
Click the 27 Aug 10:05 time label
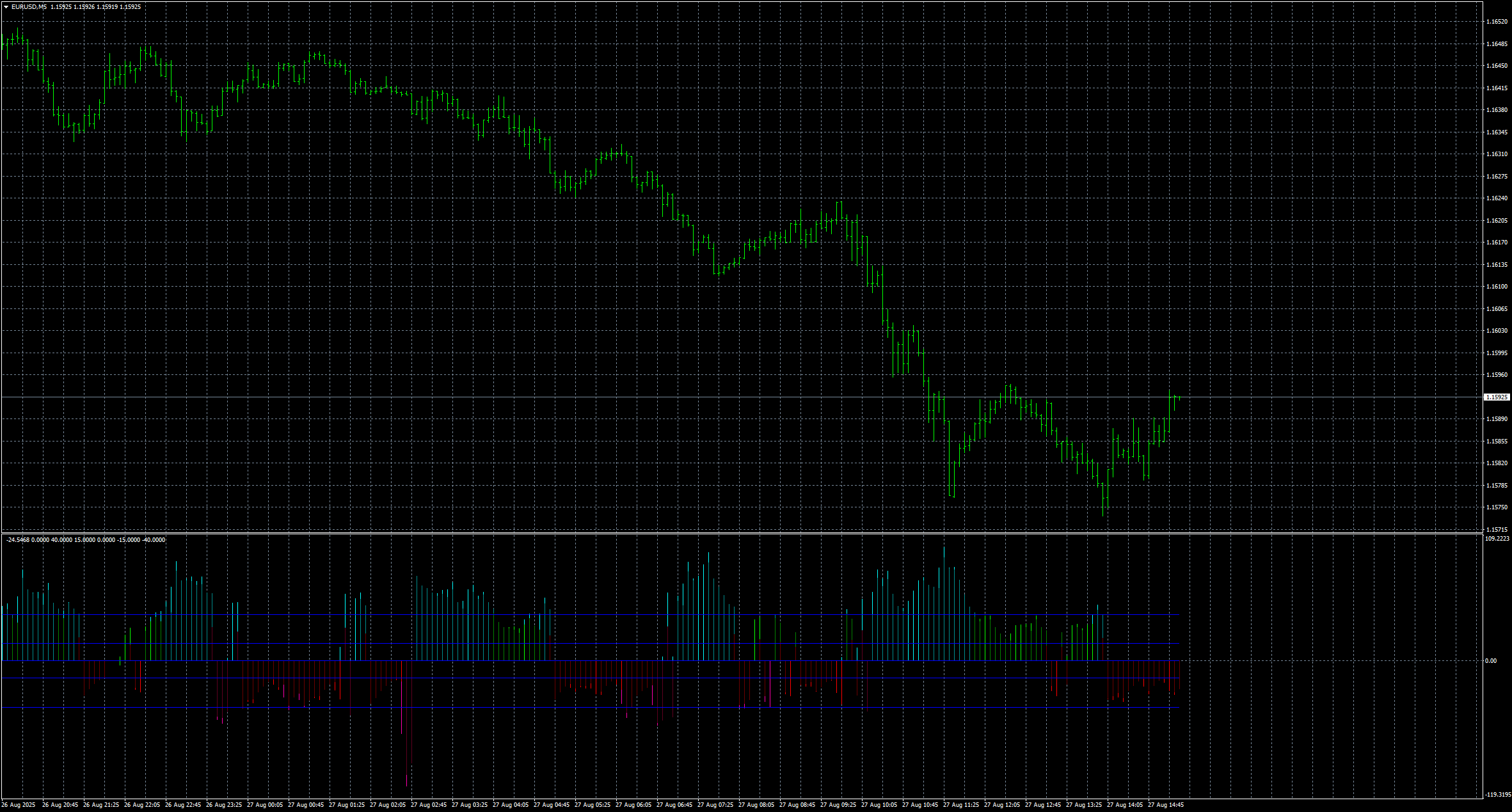pyautogui.click(x=879, y=805)
